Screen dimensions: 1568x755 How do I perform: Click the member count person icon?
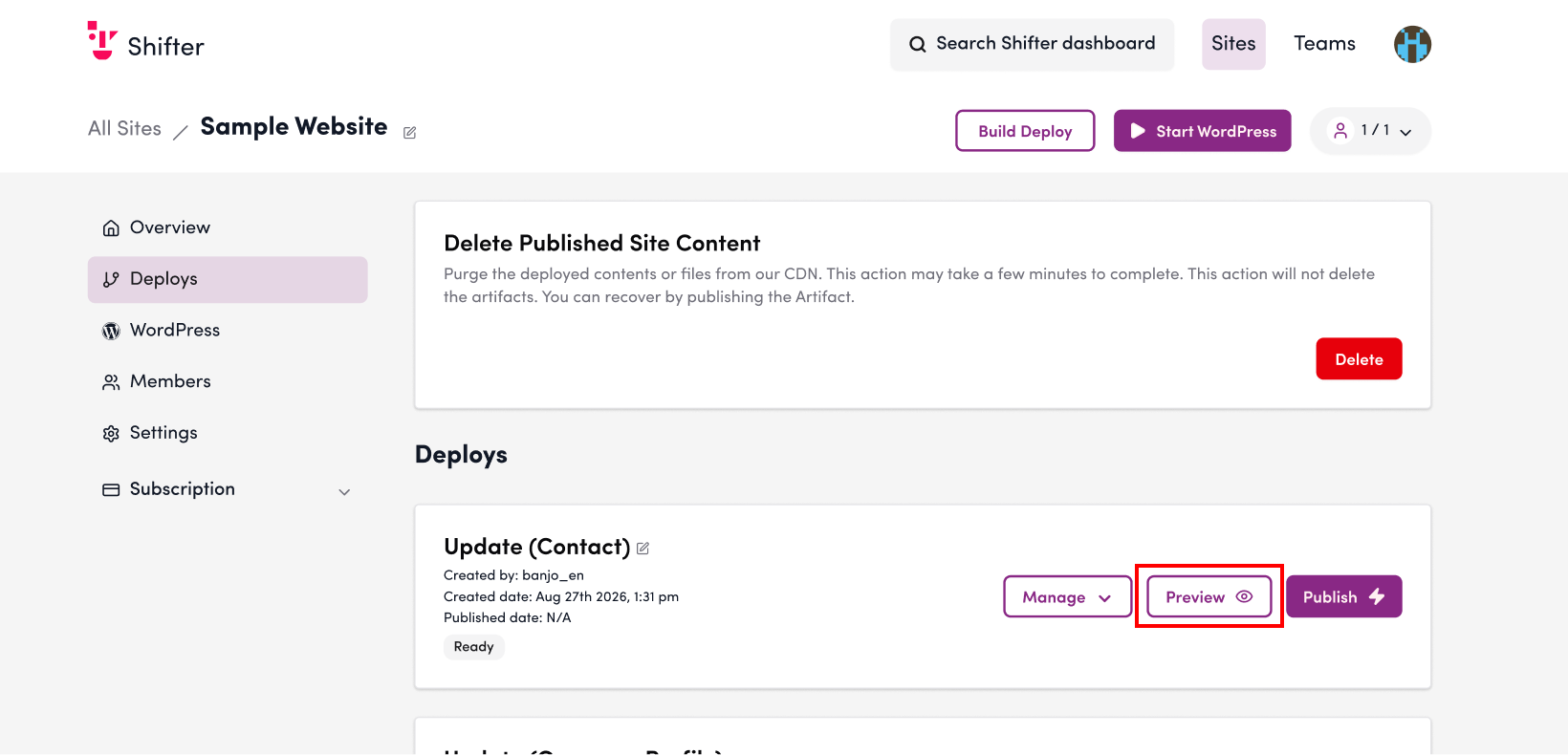click(1340, 130)
